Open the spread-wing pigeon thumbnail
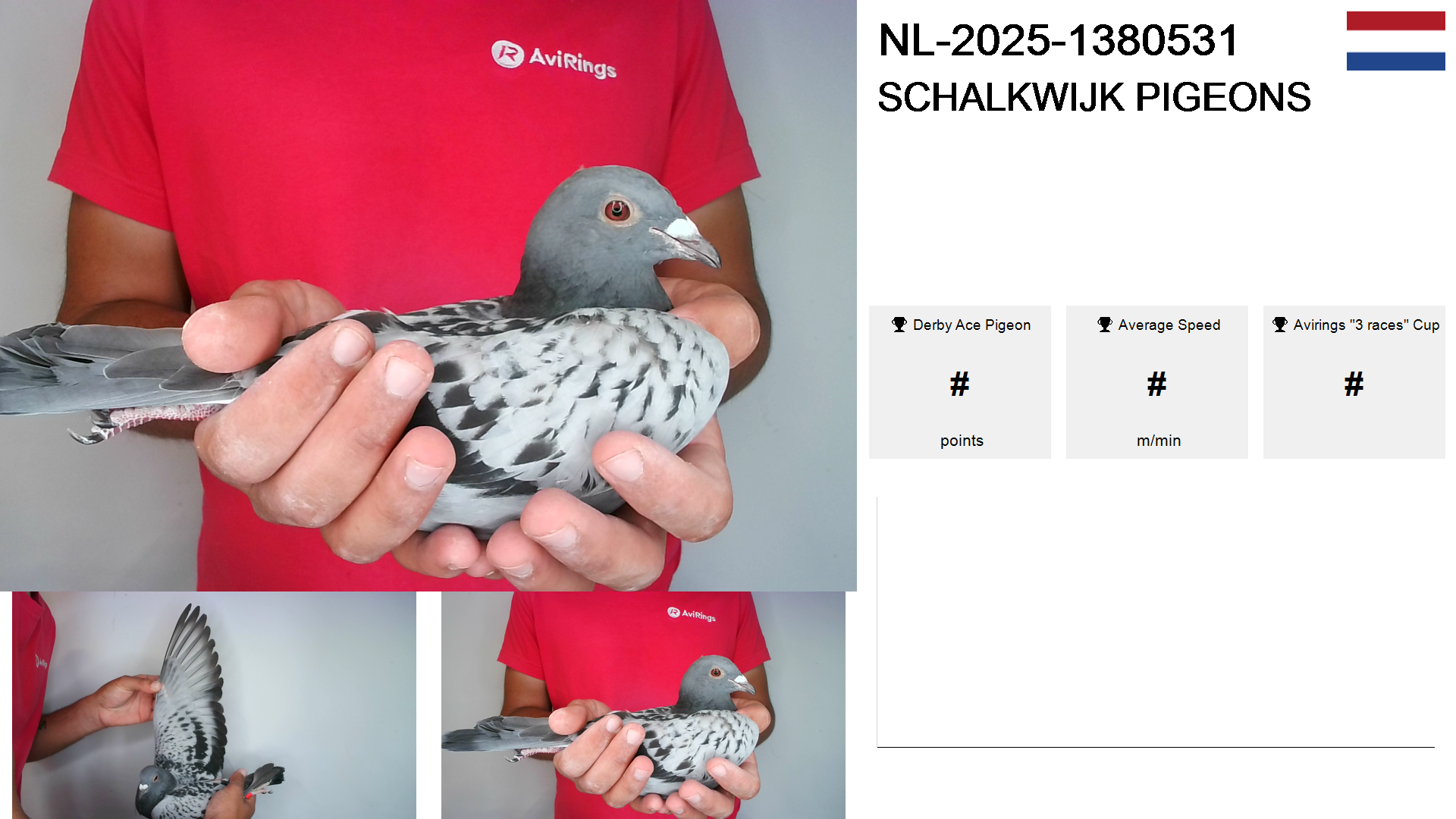 [214, 705]
